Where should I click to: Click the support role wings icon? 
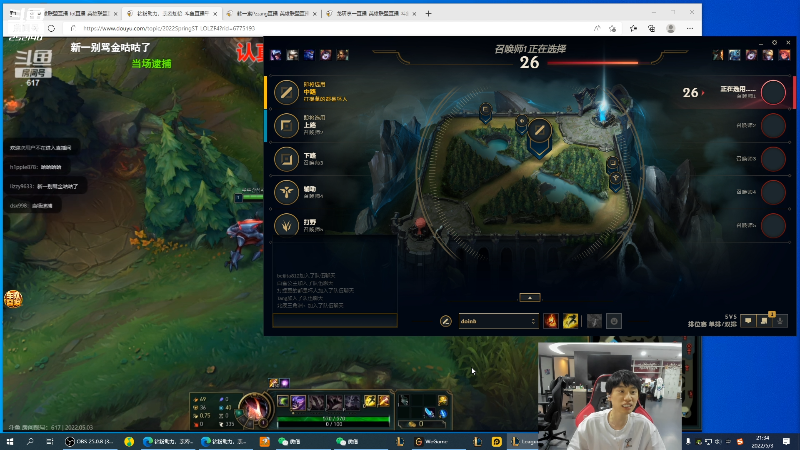[286, 192]
